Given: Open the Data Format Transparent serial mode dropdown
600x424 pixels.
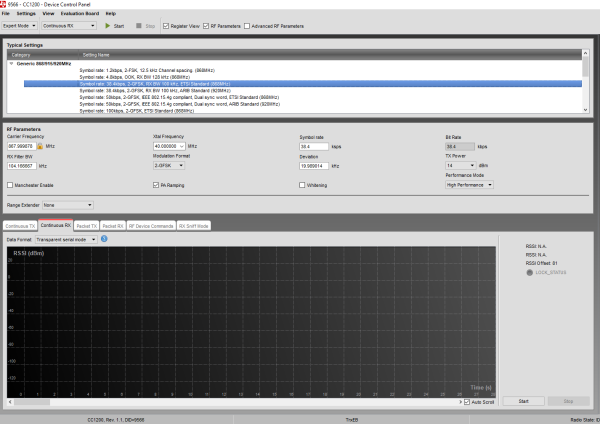Looking at the screenshot, I should point(66,240).
